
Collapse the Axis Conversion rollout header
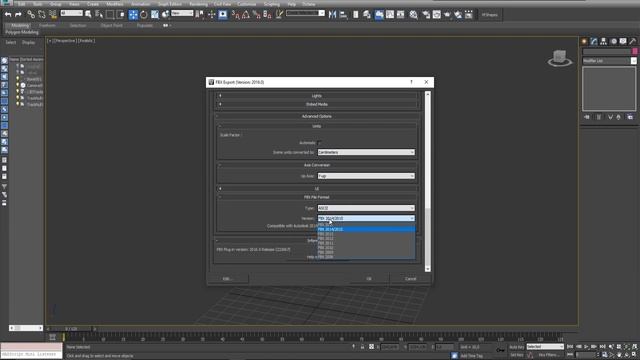point(317,165)
